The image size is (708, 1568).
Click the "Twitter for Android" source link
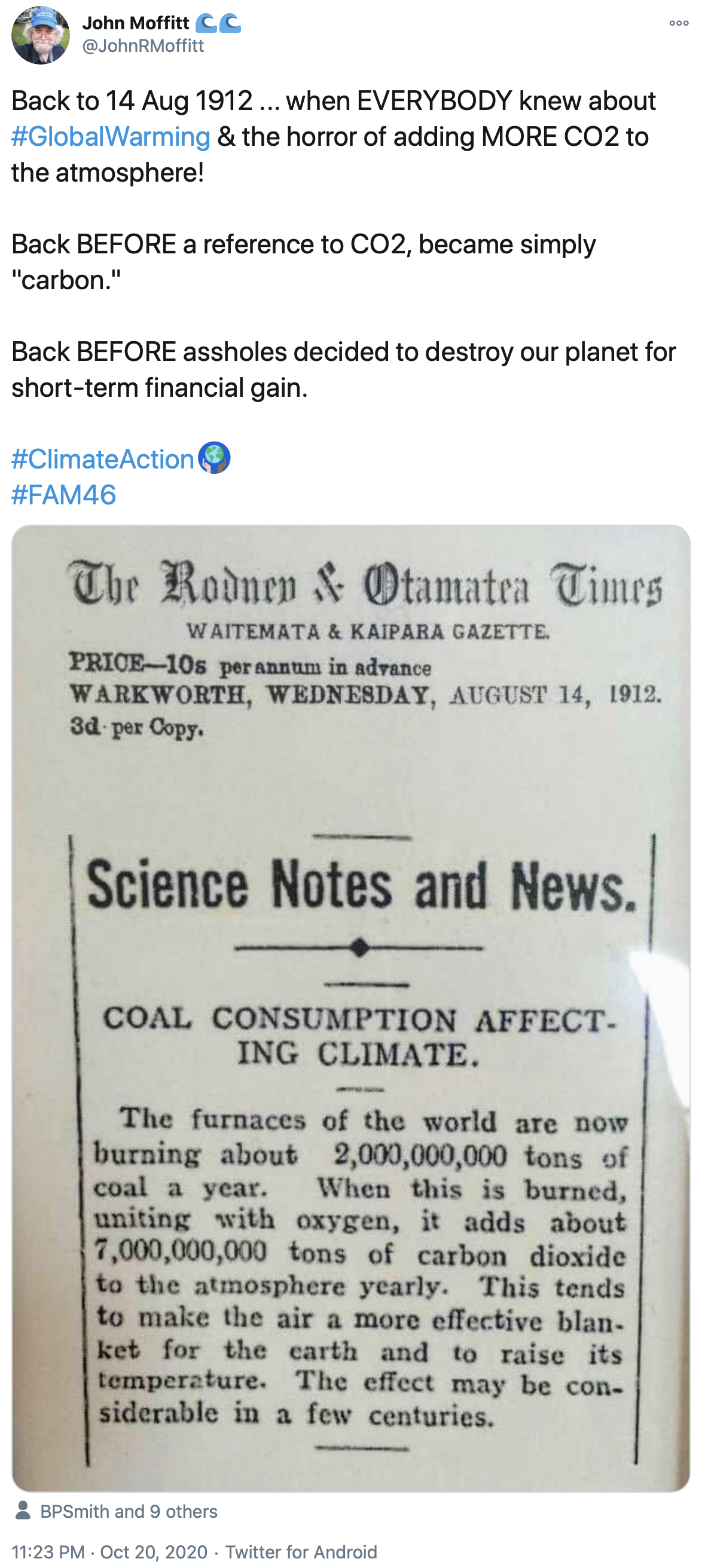pyautogui.click(x=301, y=1551)
